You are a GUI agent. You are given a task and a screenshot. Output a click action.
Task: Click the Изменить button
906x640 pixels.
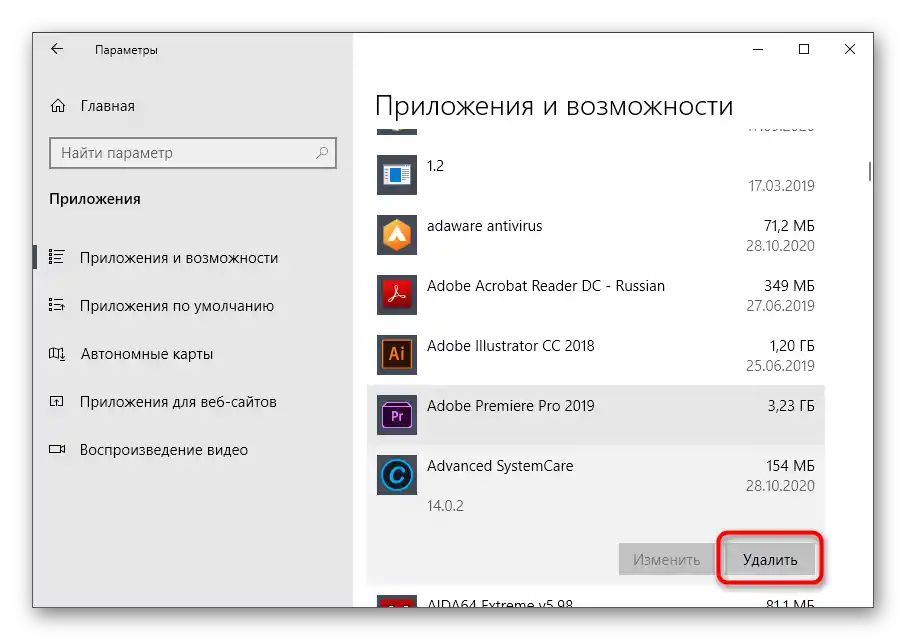coord(666,559)
